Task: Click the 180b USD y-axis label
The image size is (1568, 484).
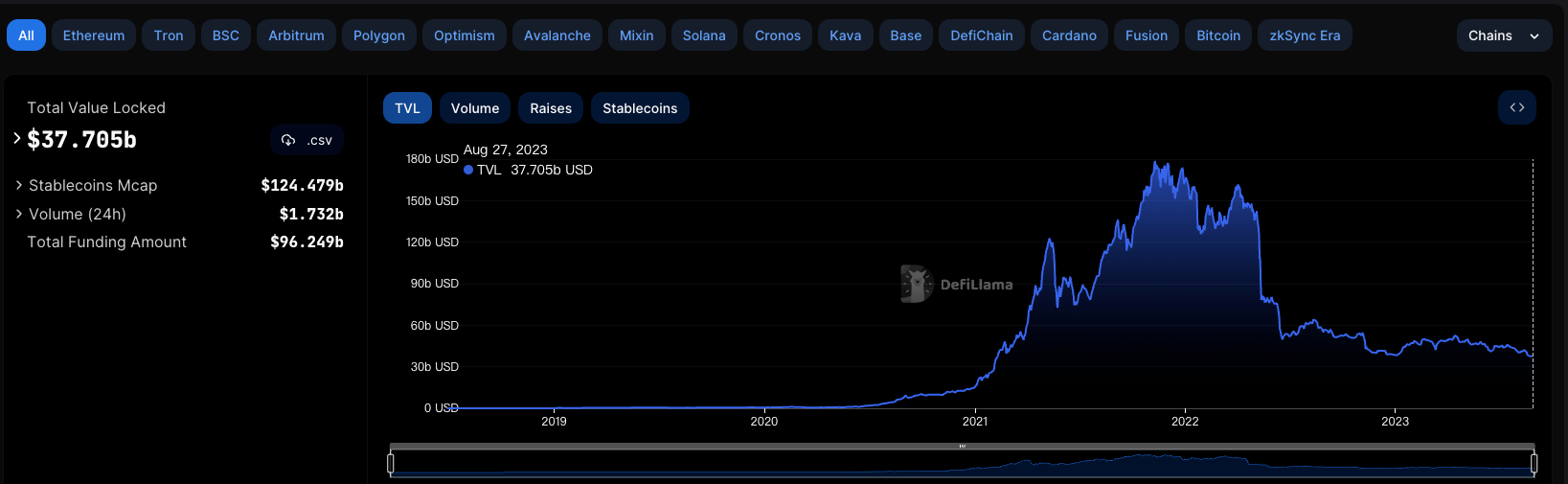Action: pyautogui.click(x=432, y=159)
